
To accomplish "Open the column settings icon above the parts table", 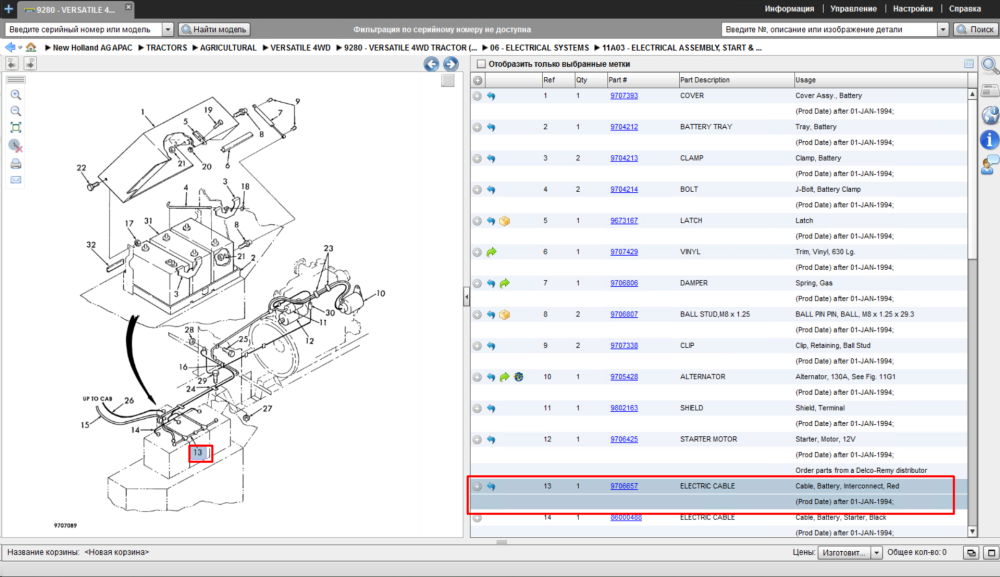I will pos(969,64).
